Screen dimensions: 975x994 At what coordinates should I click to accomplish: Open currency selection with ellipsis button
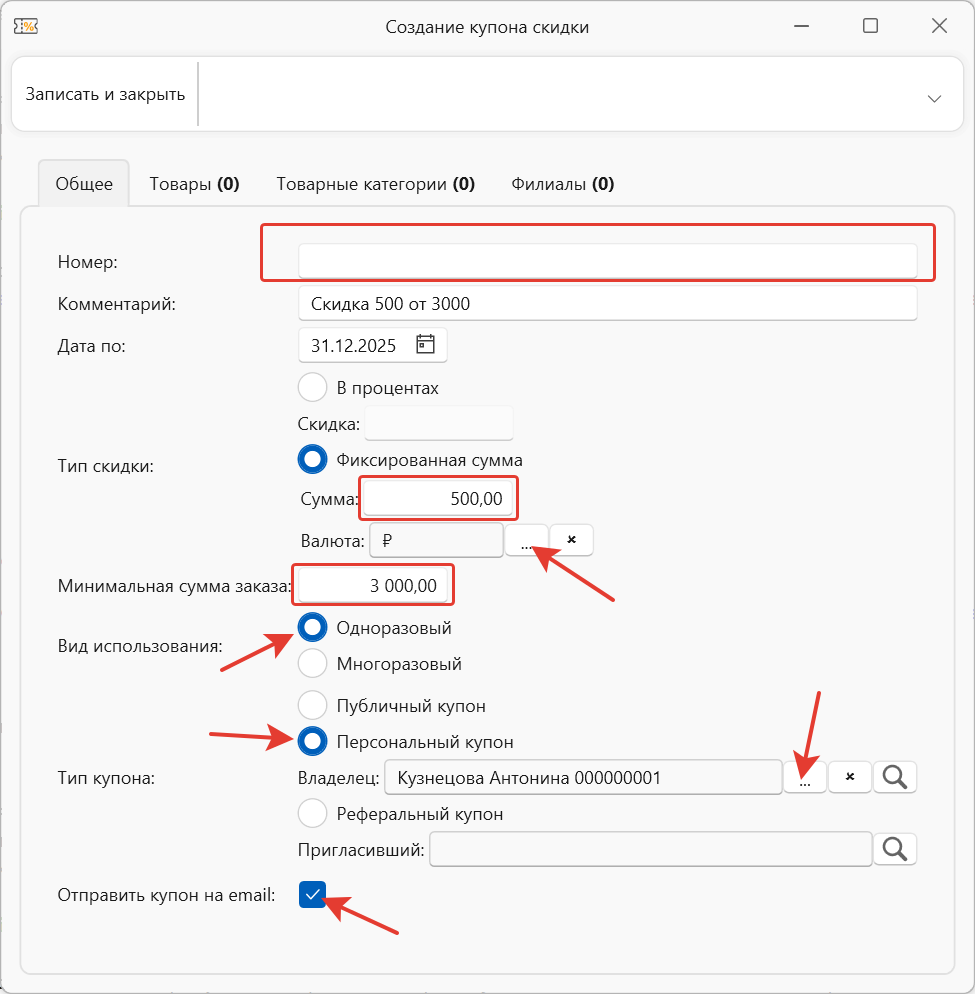526,540
